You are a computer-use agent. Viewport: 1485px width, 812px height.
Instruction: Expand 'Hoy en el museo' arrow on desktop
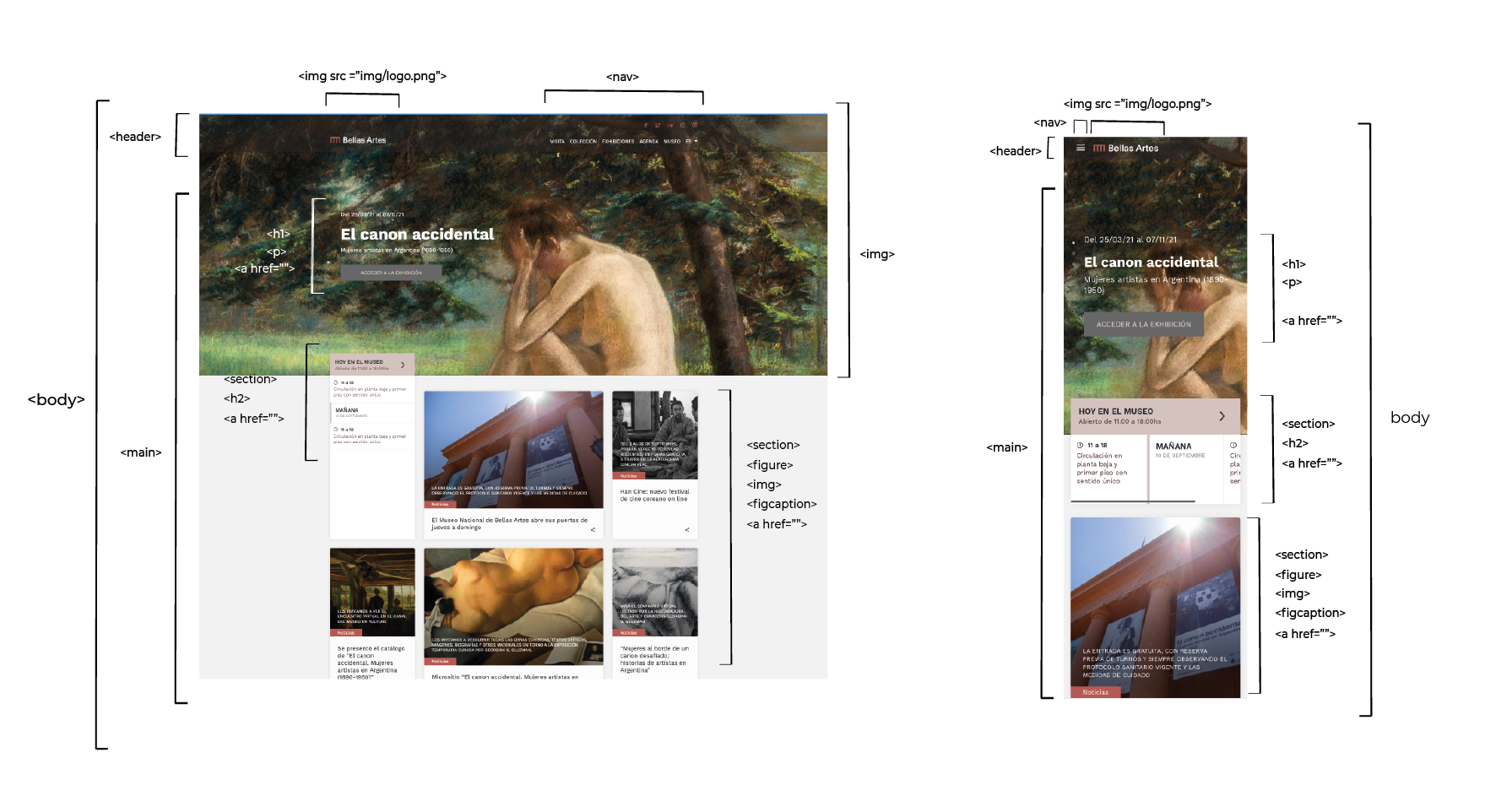[403, 365]
